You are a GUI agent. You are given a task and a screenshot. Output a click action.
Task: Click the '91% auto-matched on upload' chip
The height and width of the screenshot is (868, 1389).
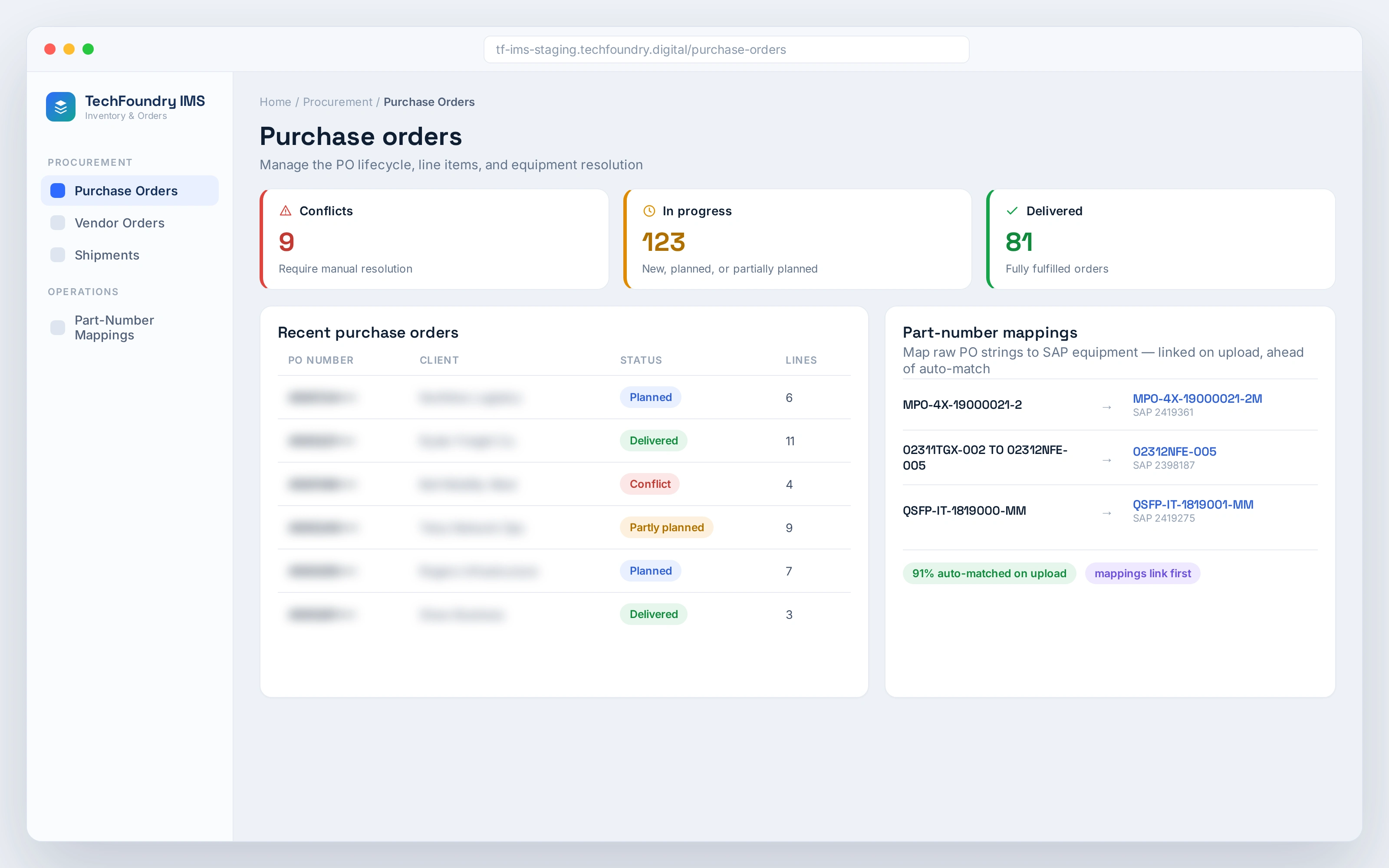point(989,573)
